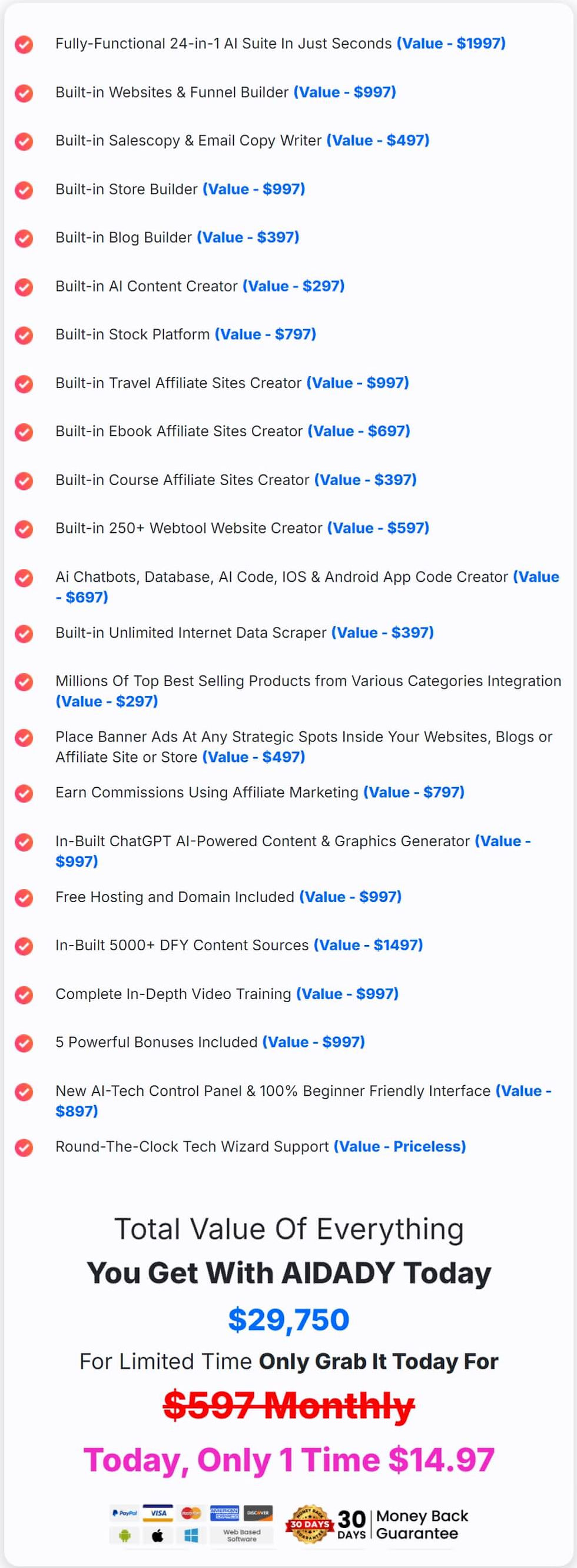
Task: Click the green Android platform icon
Action: pos(125,1536)
